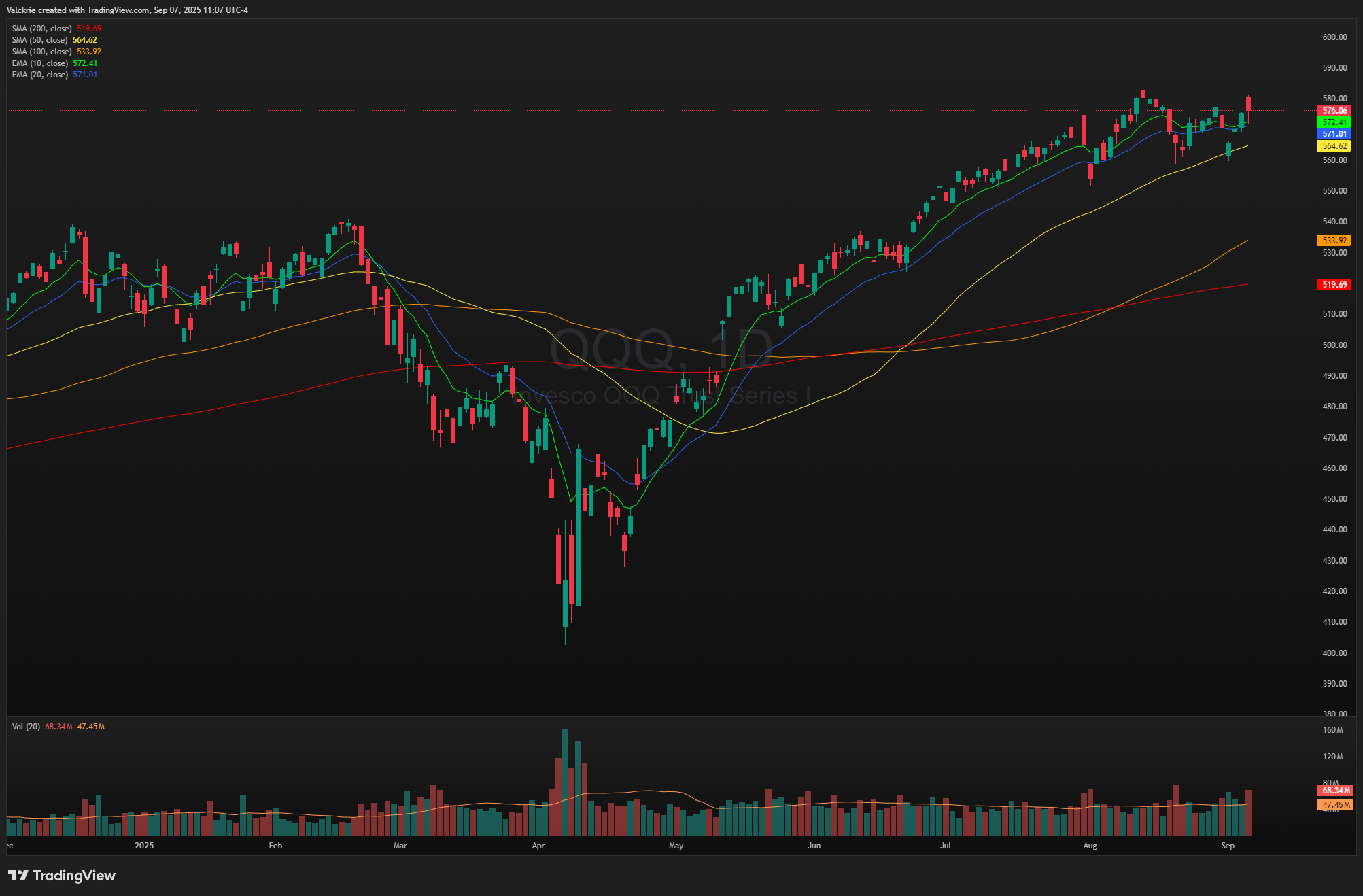
Task: Click the Vol (20) volume indicator label
Action: (x=26, y=727)
